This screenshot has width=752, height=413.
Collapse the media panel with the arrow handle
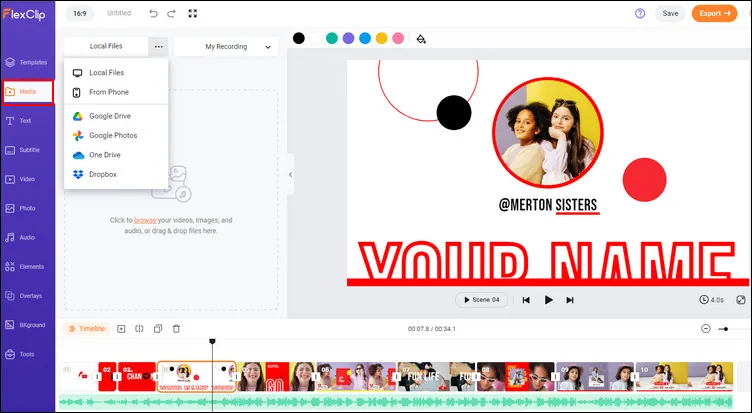coord(291,175)
